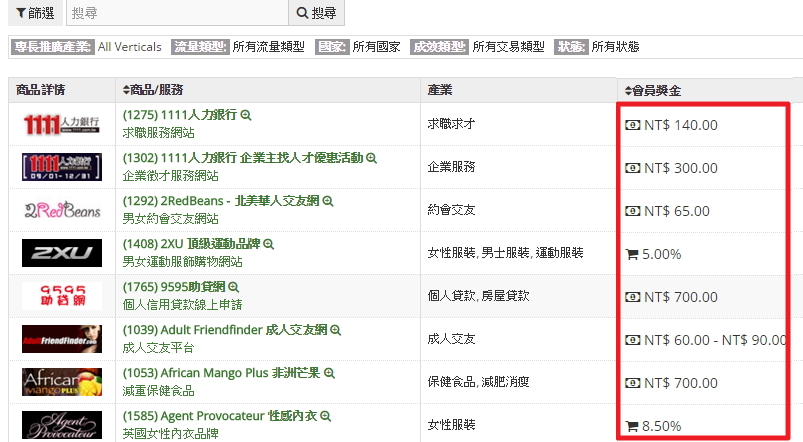Click magnifier preview icon for 2XU
Viewport: 803px width, 442px height.
268,244
